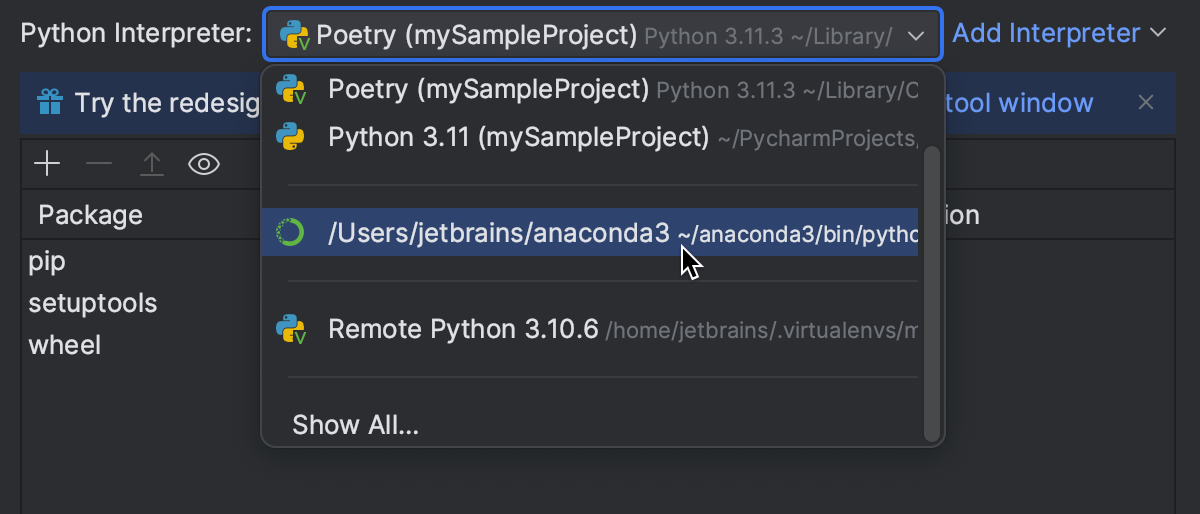Open the Add Interpreter dropdown
Image resolution: width=1200 pixels, height=514 pixels.
[x=1058, y=34]
